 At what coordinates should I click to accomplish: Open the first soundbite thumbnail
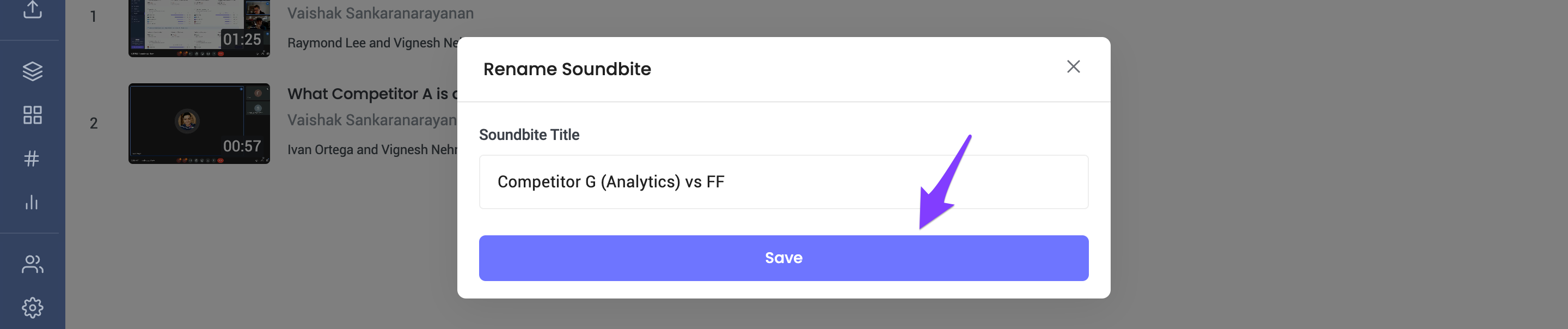(x=199, y=28)
